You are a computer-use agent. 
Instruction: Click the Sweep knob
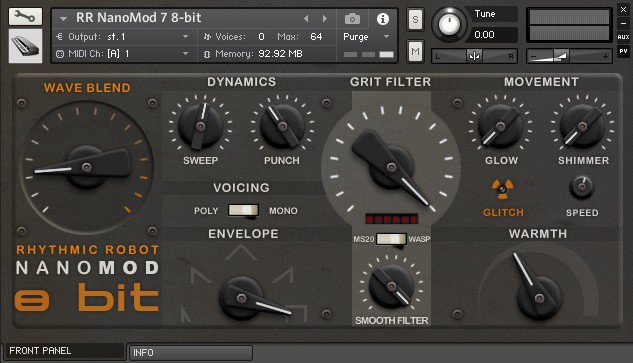click(200, 126)
